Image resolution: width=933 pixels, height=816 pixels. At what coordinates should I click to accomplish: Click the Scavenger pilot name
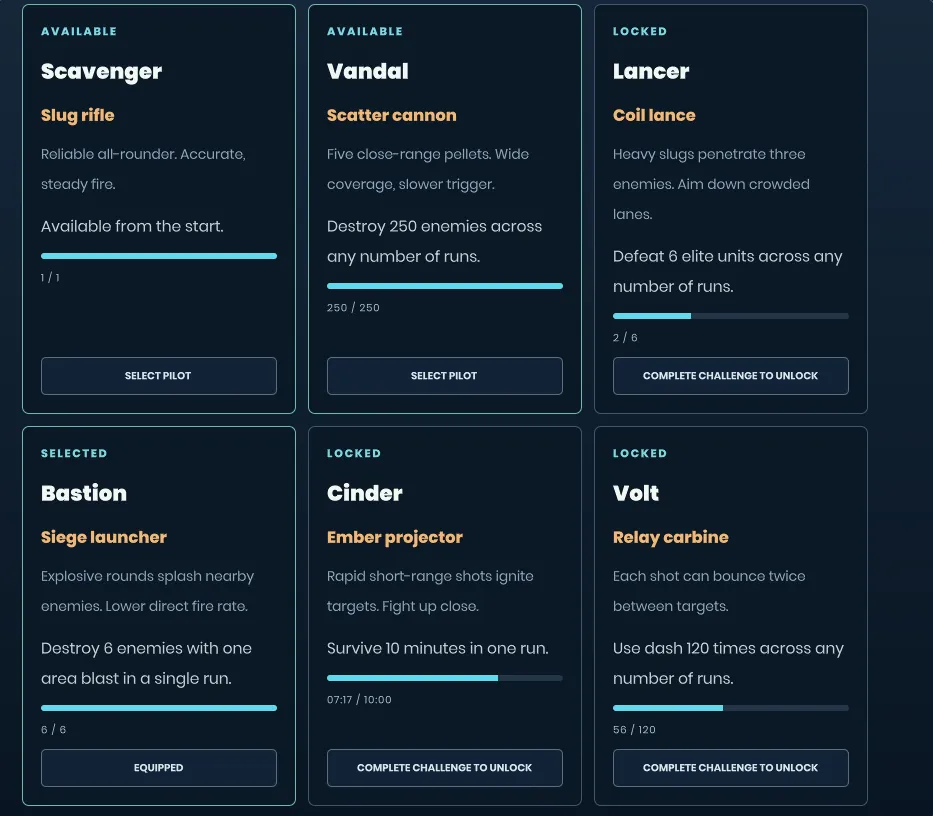point(101,71)
